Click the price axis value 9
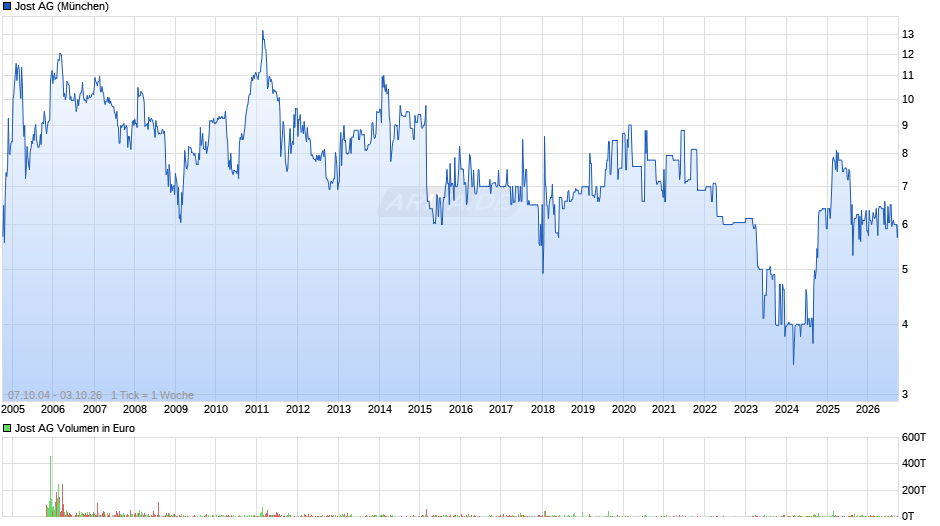This screenshot has width=940, height=526. [x=905, y=125]
